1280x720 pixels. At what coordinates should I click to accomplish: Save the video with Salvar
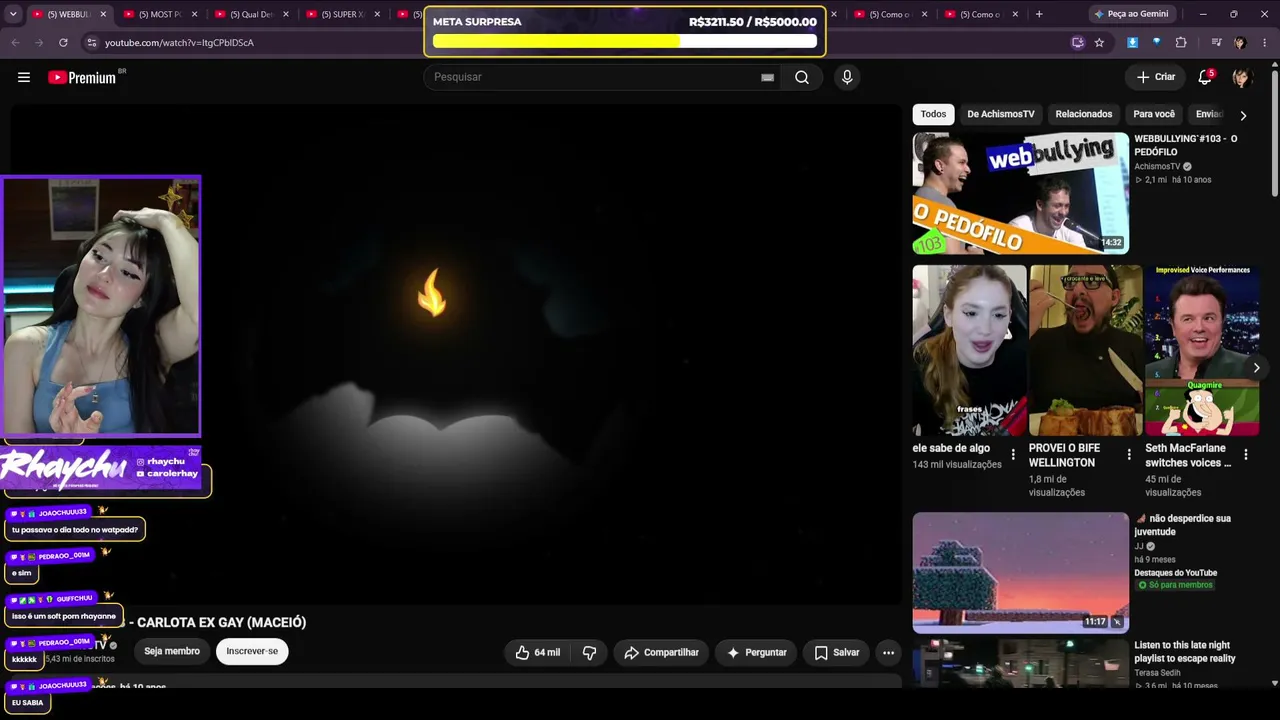tap(836, 653)
